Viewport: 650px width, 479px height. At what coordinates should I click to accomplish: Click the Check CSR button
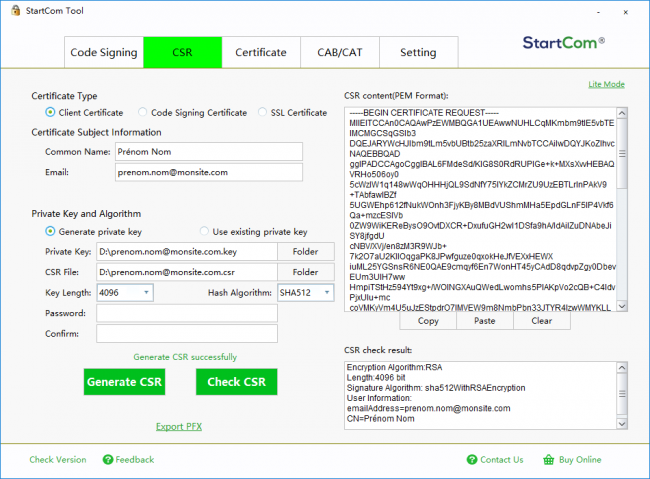tap(237, 382)
